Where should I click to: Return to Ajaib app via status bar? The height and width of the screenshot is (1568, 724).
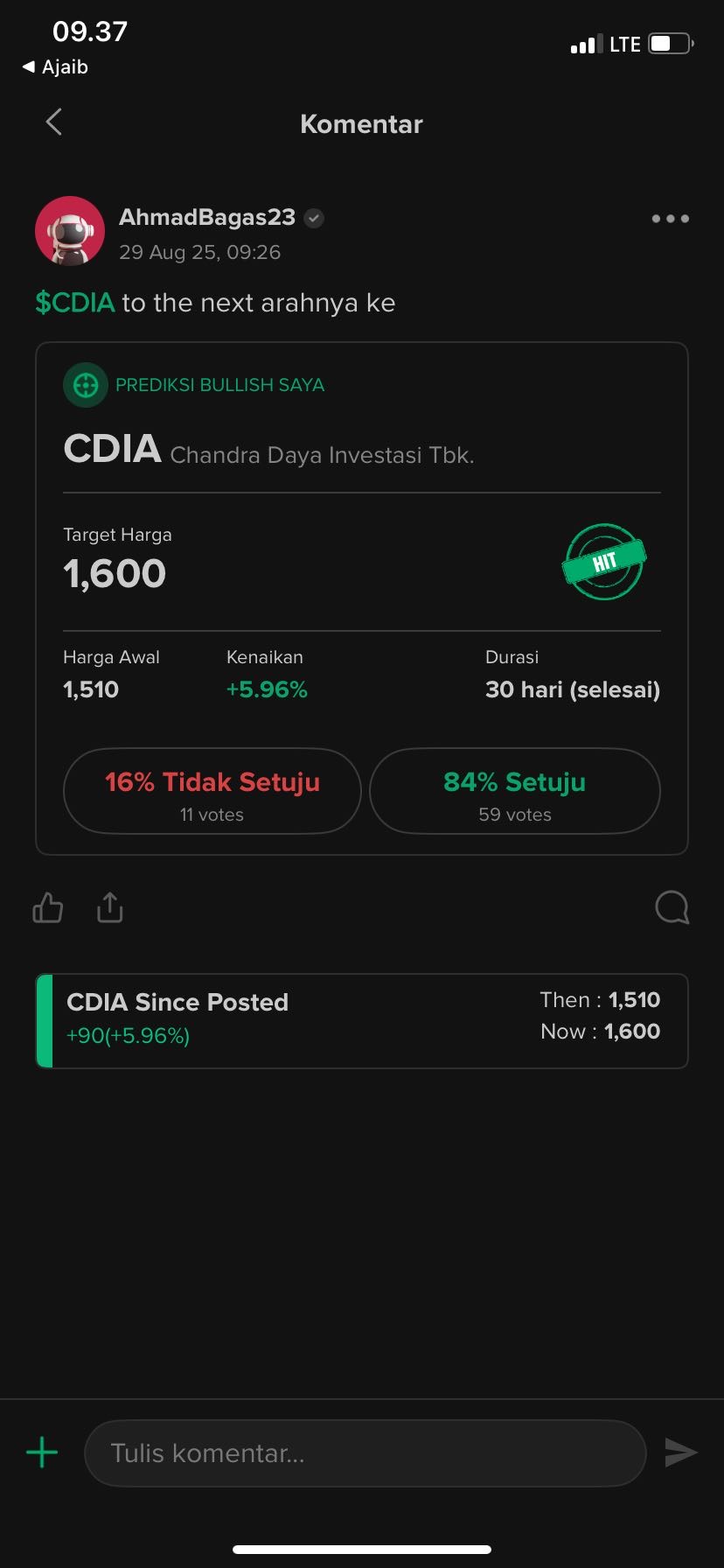[x=56, y=67]
